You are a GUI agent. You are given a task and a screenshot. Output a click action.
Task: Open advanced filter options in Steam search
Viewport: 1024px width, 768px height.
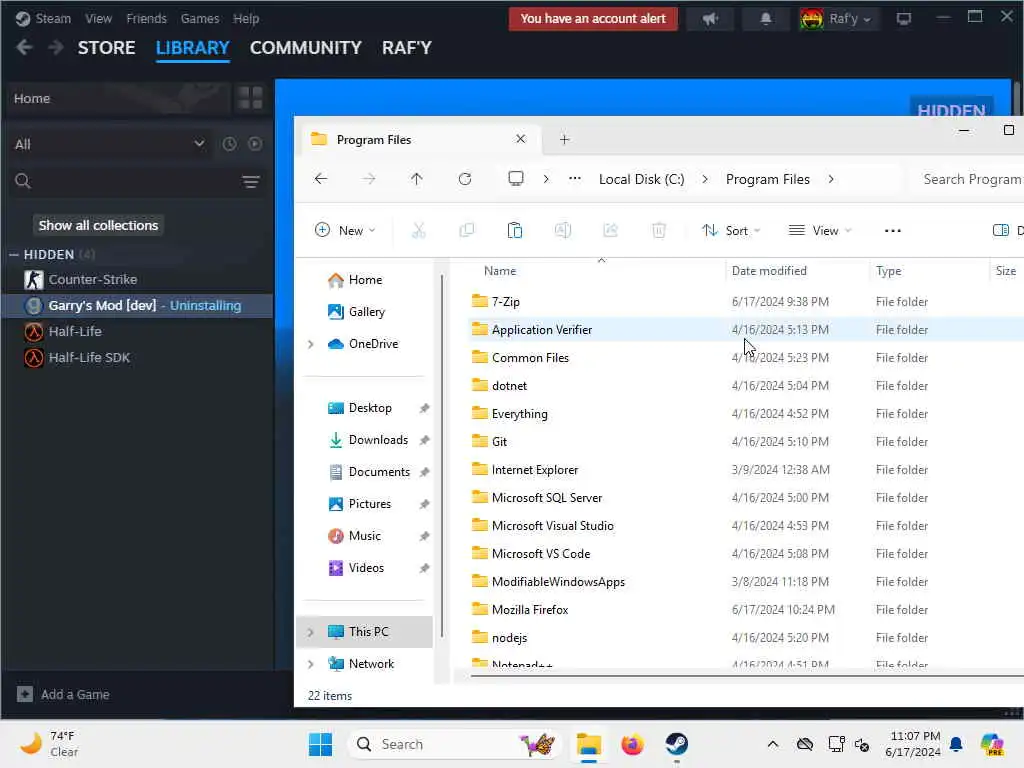(x=251, y=182)
